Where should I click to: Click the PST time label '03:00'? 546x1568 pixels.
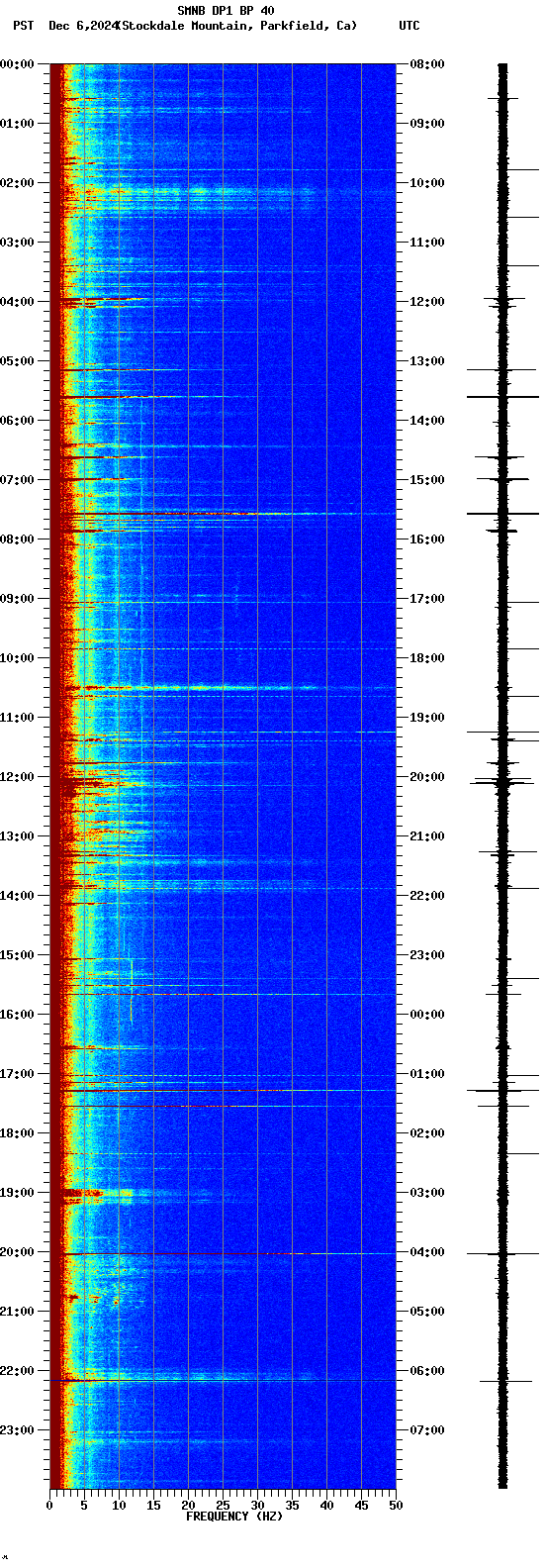(17, 243)
